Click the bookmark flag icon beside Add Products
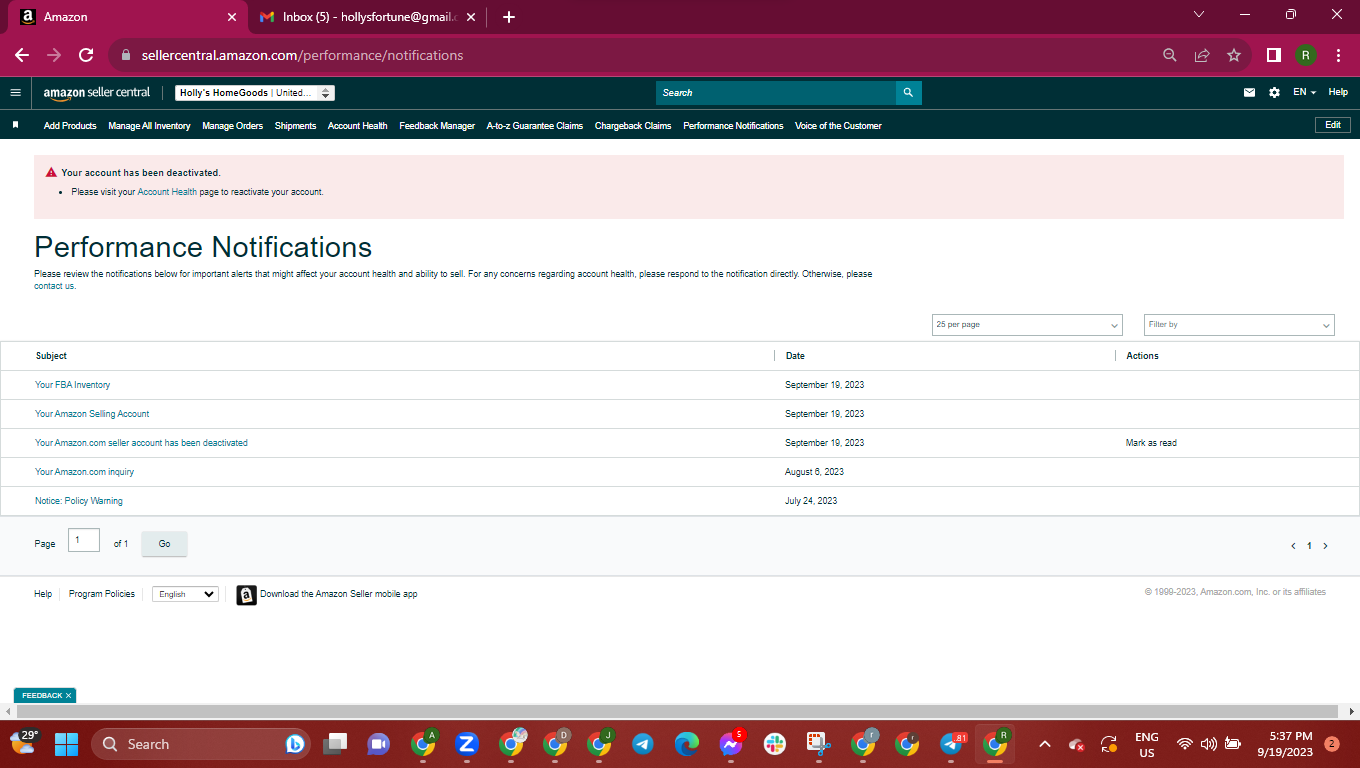Viewport: 1360px width, 768px height. click(15, 126)
